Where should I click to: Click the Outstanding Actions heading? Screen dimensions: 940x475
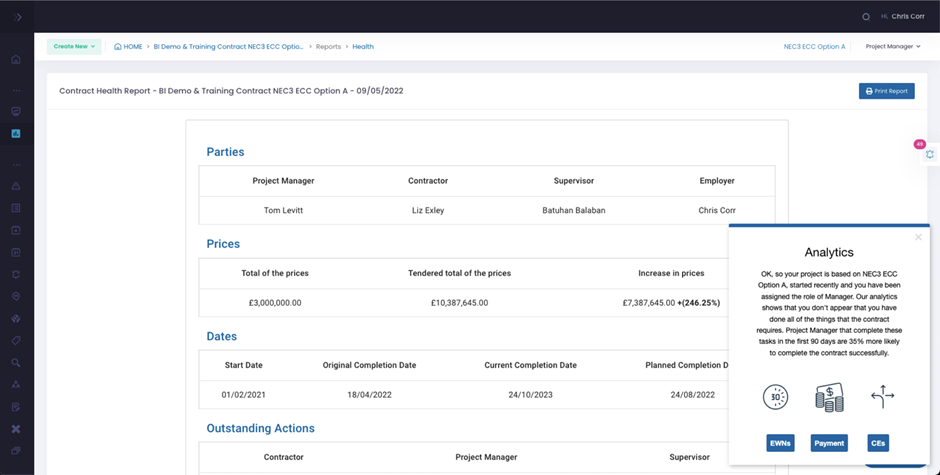(x=261, y=428)
